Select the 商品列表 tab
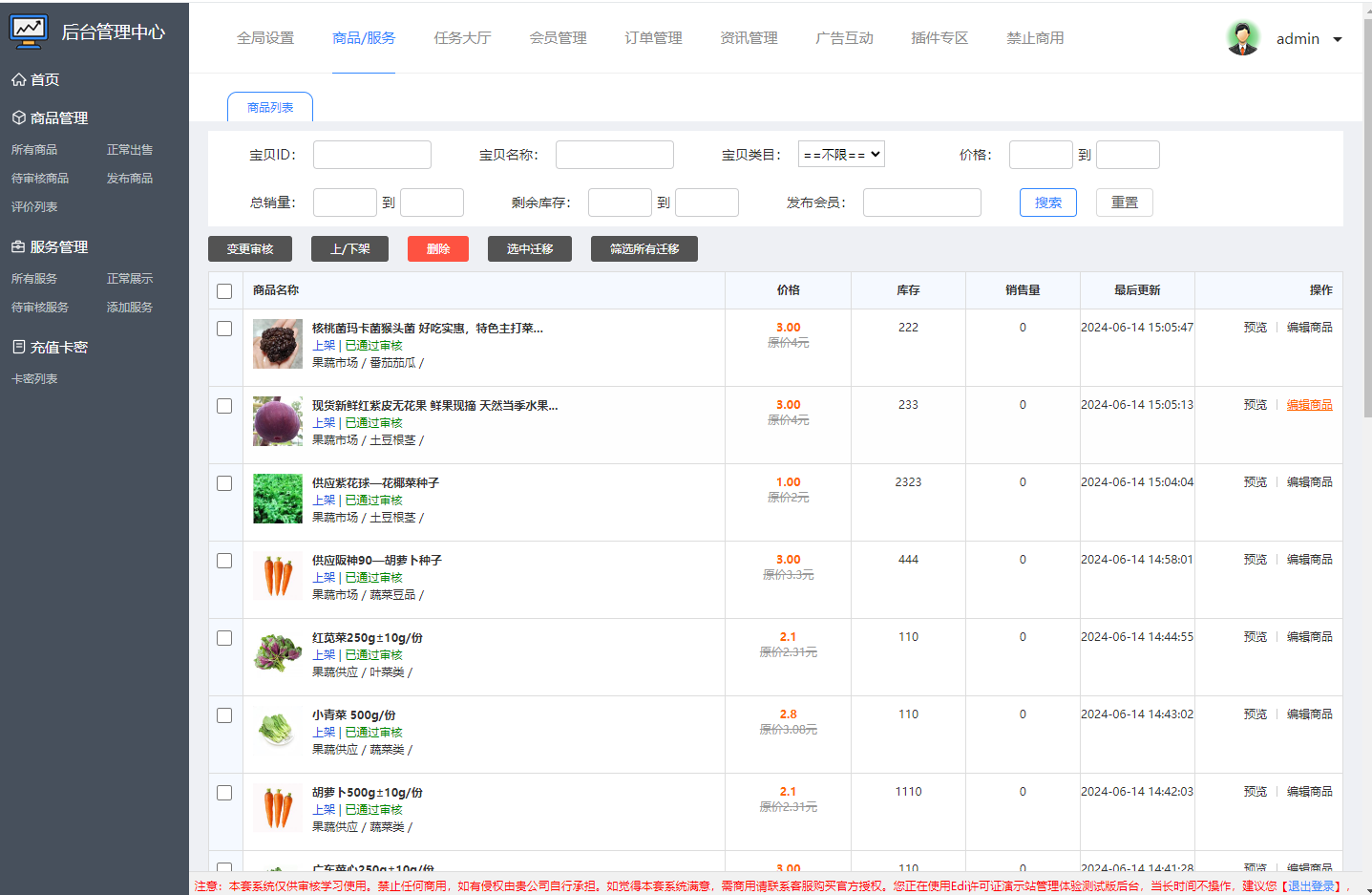The height and width of the screenshot is (895, 1372). tap(270, 107)
